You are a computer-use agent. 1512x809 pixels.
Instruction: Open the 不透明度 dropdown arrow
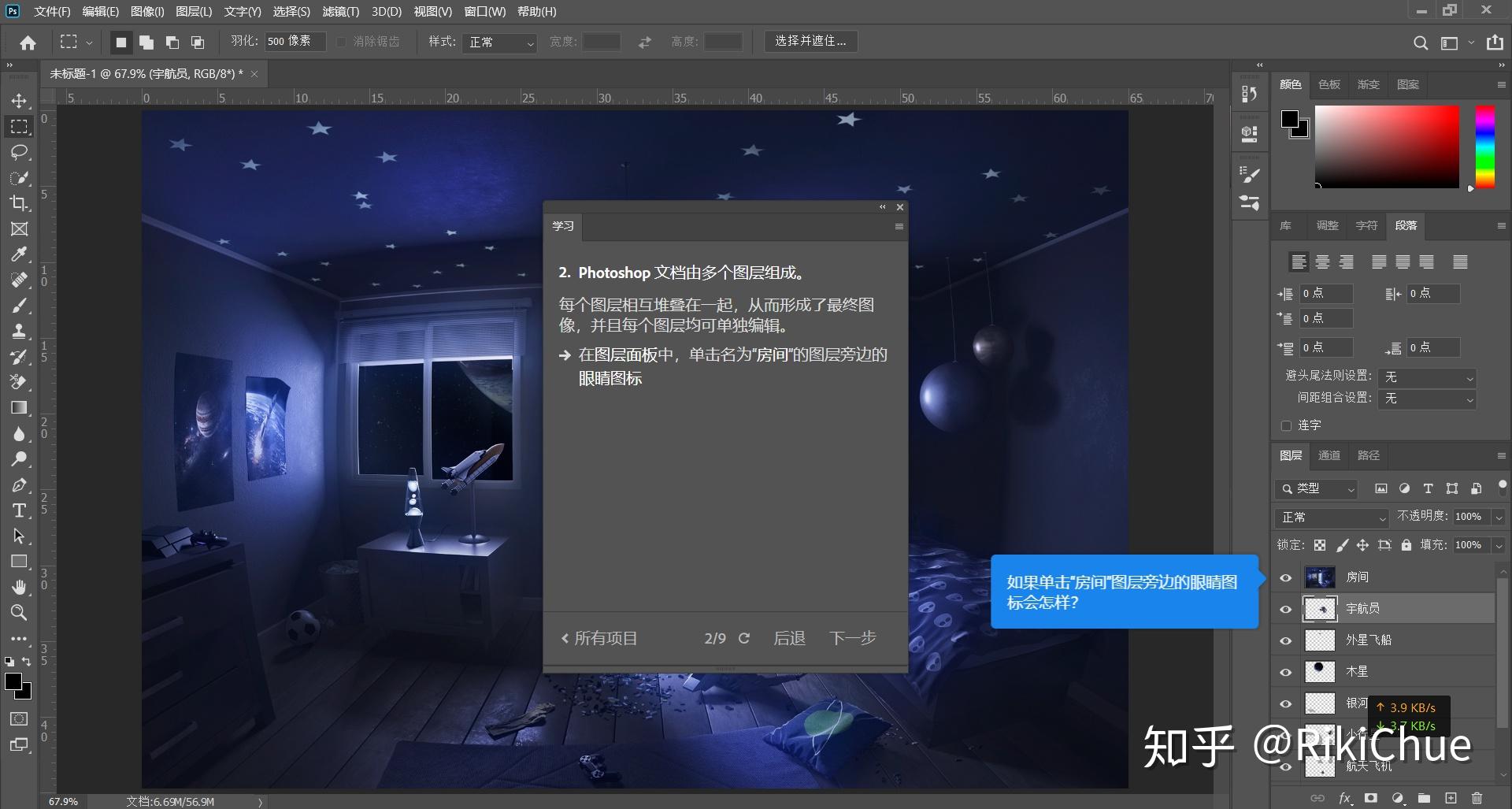click(x=1499, y=518)
